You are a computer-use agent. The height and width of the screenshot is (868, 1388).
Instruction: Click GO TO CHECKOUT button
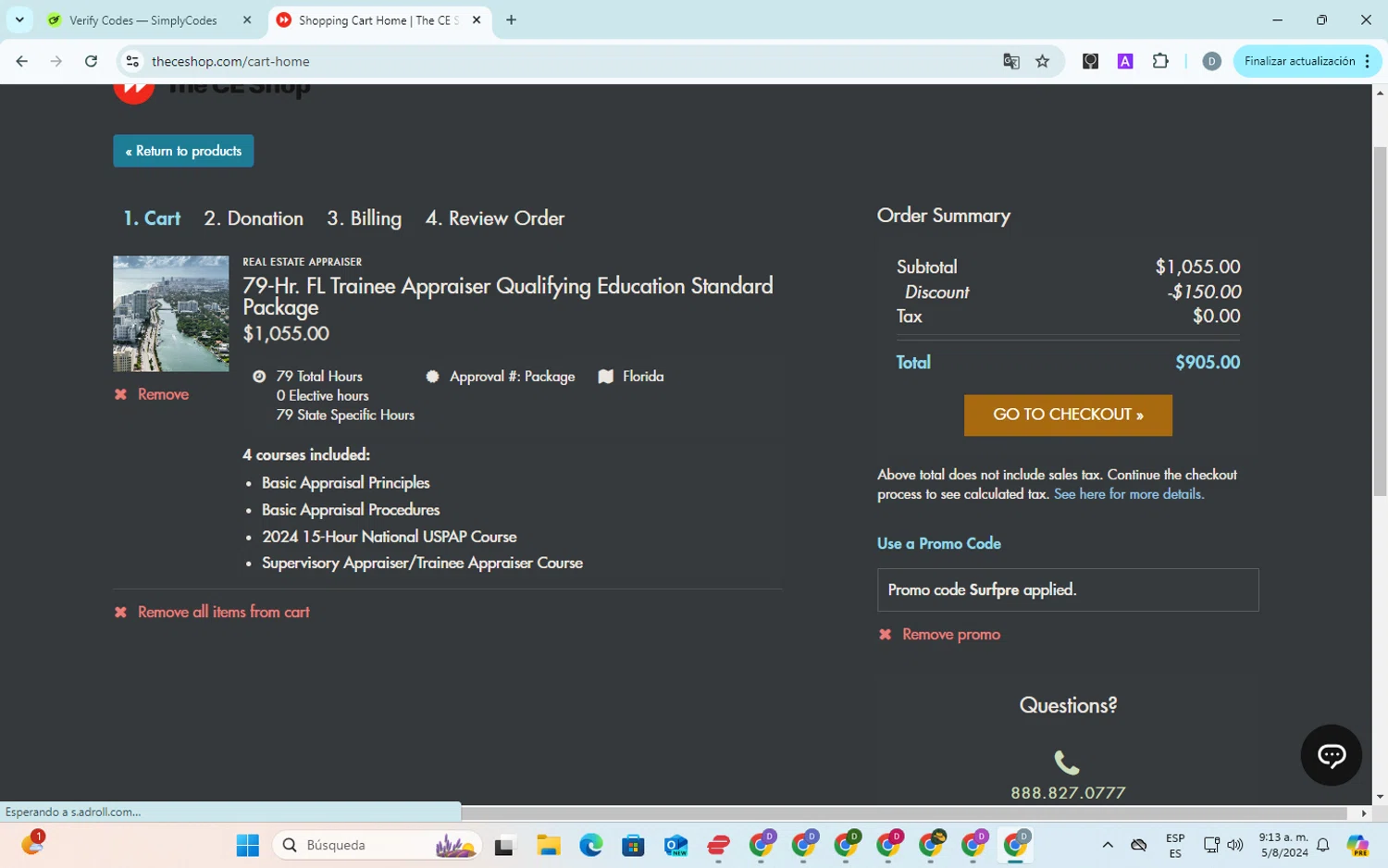click(x=1068, y=415)
